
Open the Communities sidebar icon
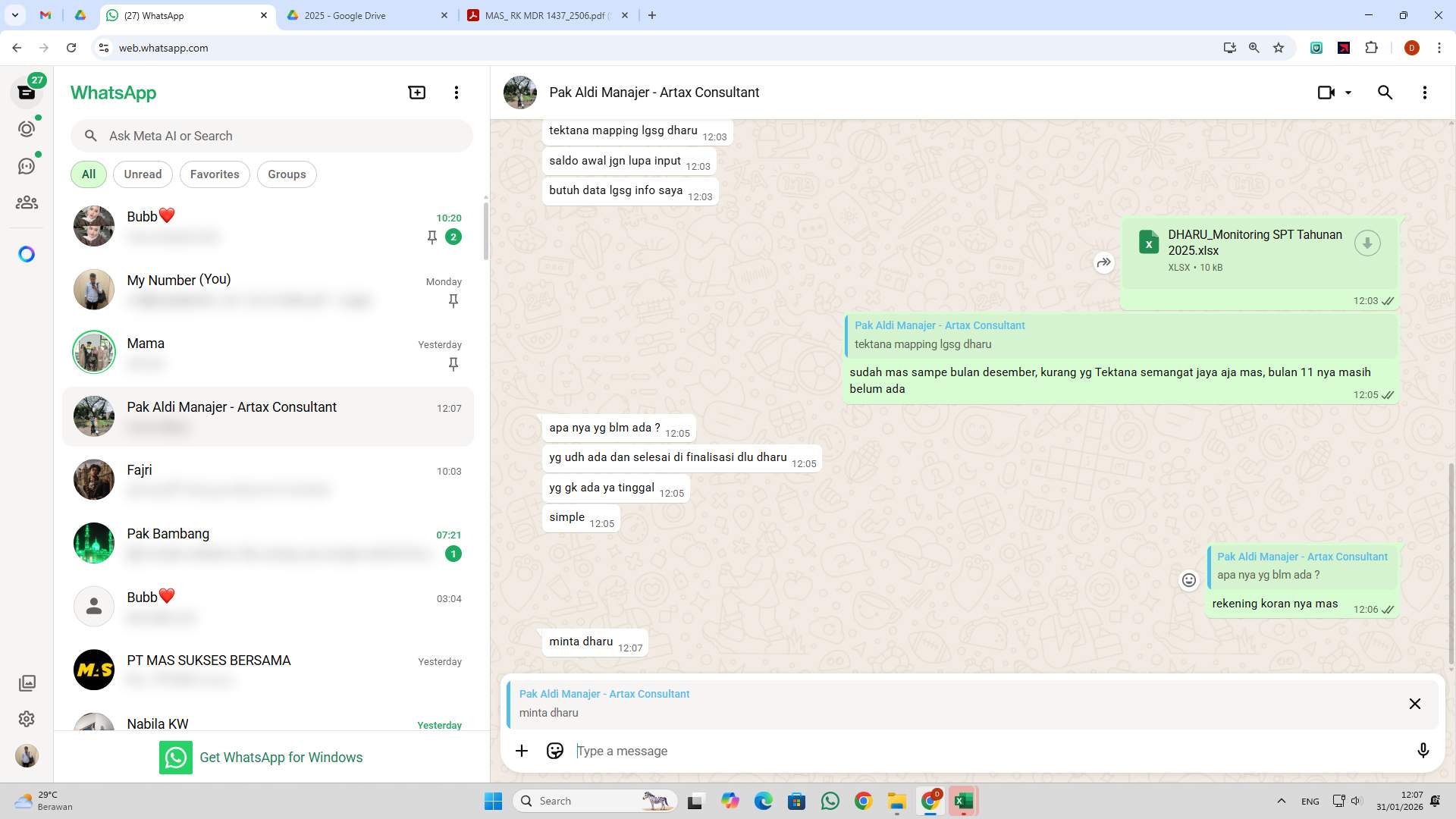pyautogui.click(x=27, y=202)
